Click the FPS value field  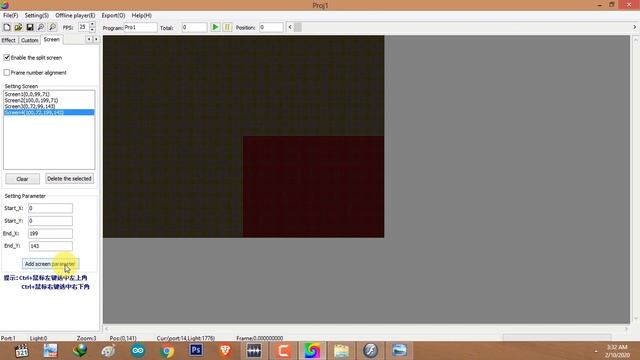pyautogui.click(x=83, y=27)
